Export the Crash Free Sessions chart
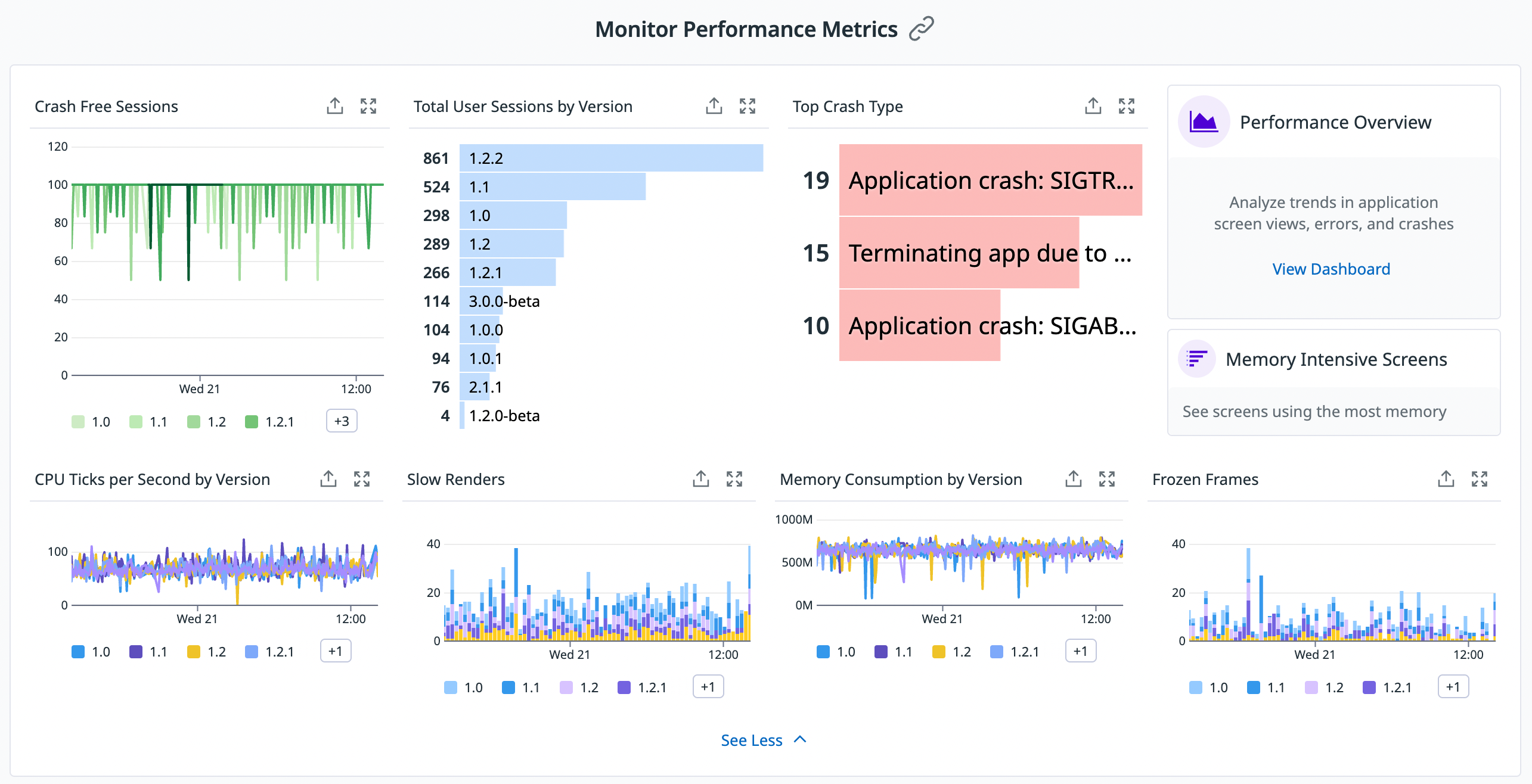The image size is (1532, 784). [335, 105]
